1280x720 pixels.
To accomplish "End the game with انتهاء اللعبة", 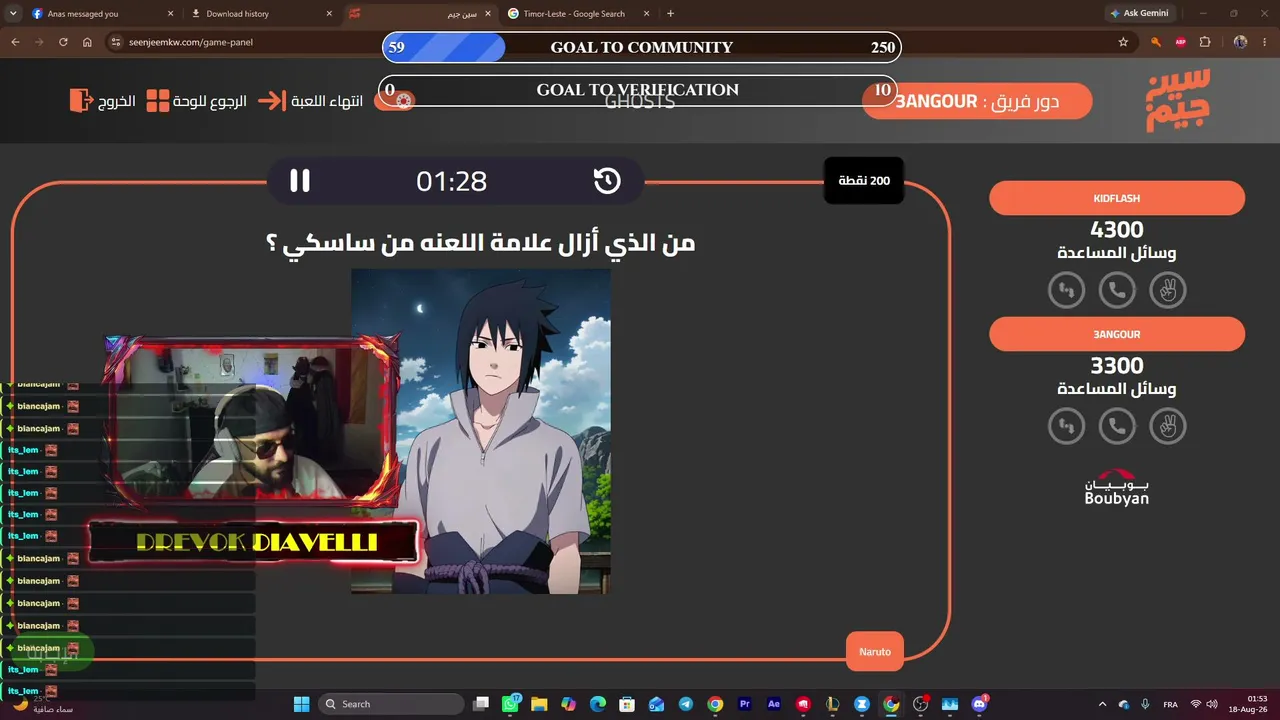I will pyautogui.click(x=310, y=101).
